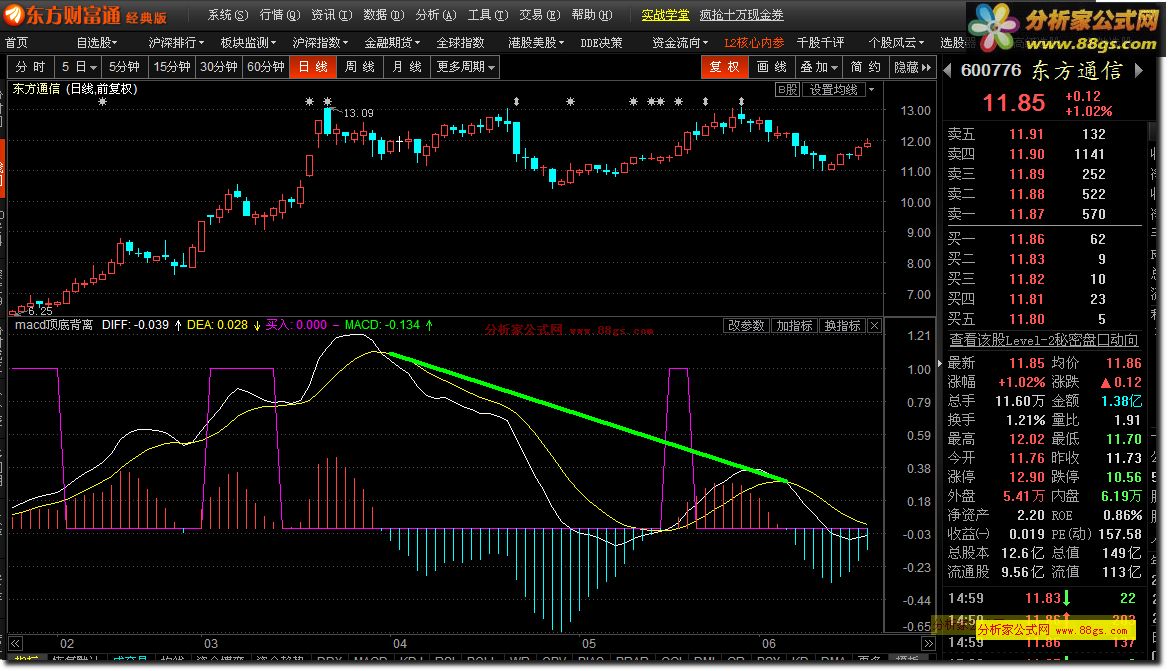Expand the 更多周期 dropdown

[466, 67]
